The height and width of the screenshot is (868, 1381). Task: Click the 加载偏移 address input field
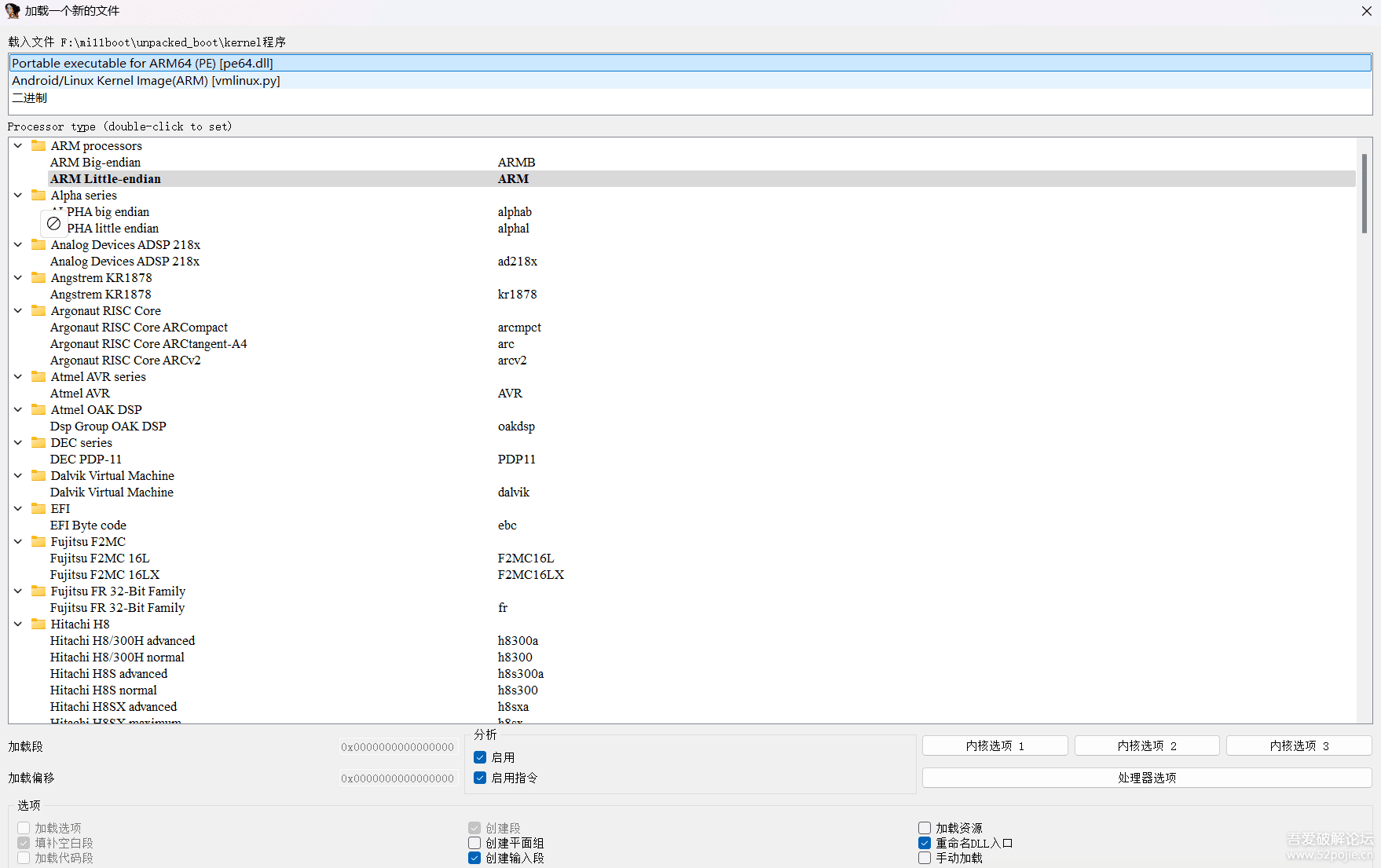click(397, 778)
